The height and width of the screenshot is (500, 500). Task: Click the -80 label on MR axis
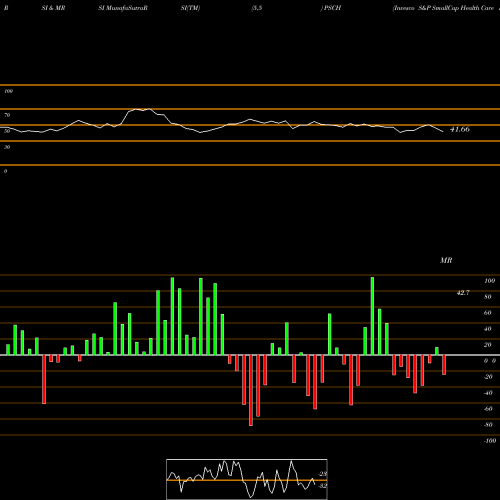point(488,425)
